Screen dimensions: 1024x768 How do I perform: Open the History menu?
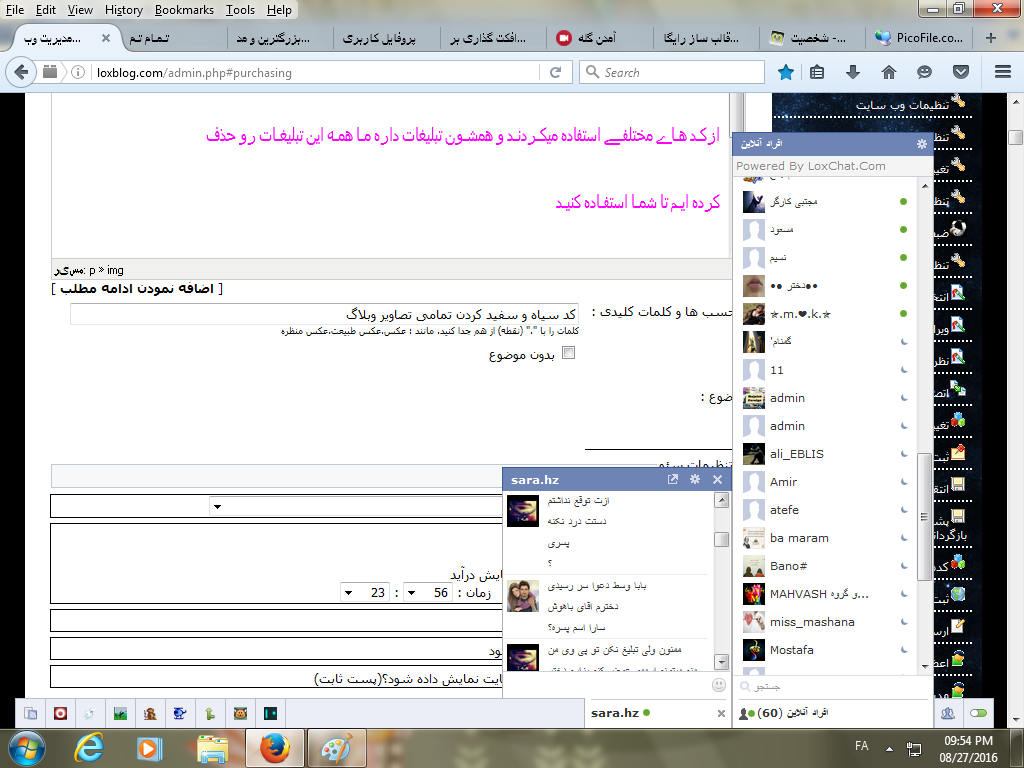123,10
